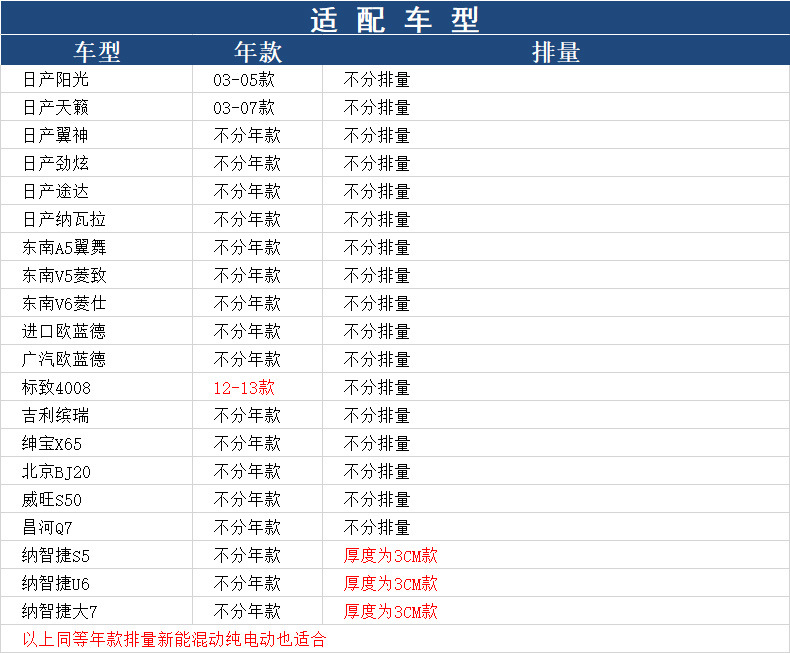Click 不分年款 in the 日产纳瓦拉 row
The image size is (790, 653).
pos(247,219)
